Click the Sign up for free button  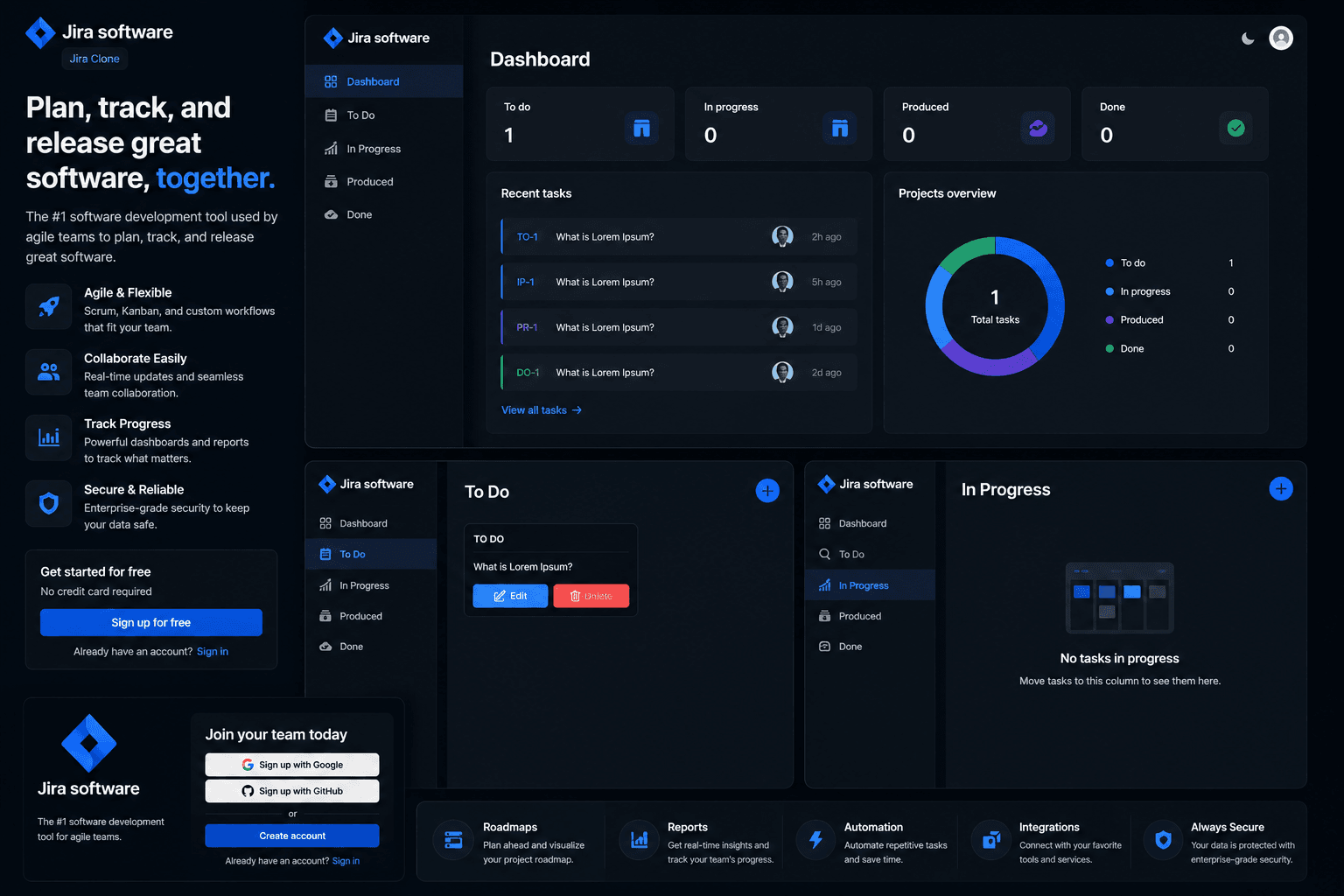tap(151, 623)
